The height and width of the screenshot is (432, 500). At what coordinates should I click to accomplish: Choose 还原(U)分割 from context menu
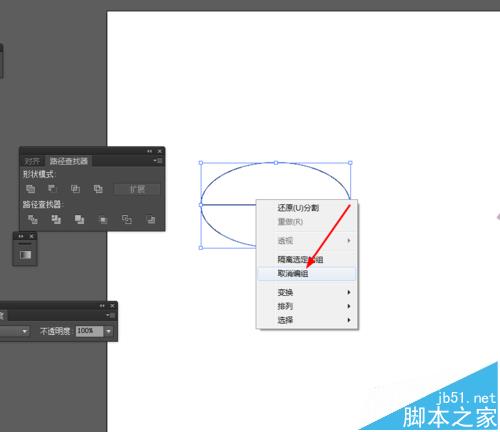coord(307,208)
